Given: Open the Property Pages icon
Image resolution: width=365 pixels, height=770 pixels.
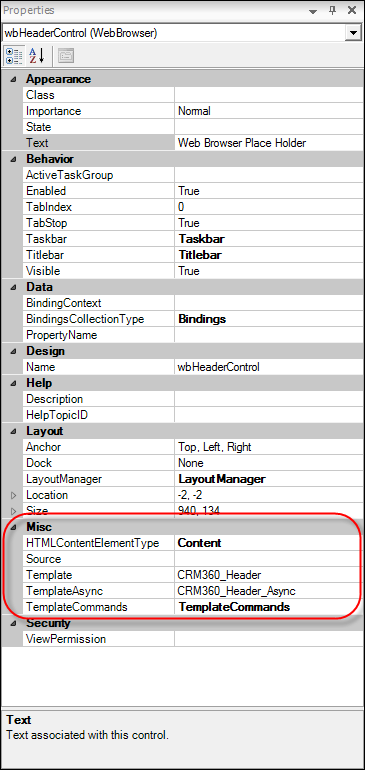Looking at the screenshot, I should [x=66, y=55].
